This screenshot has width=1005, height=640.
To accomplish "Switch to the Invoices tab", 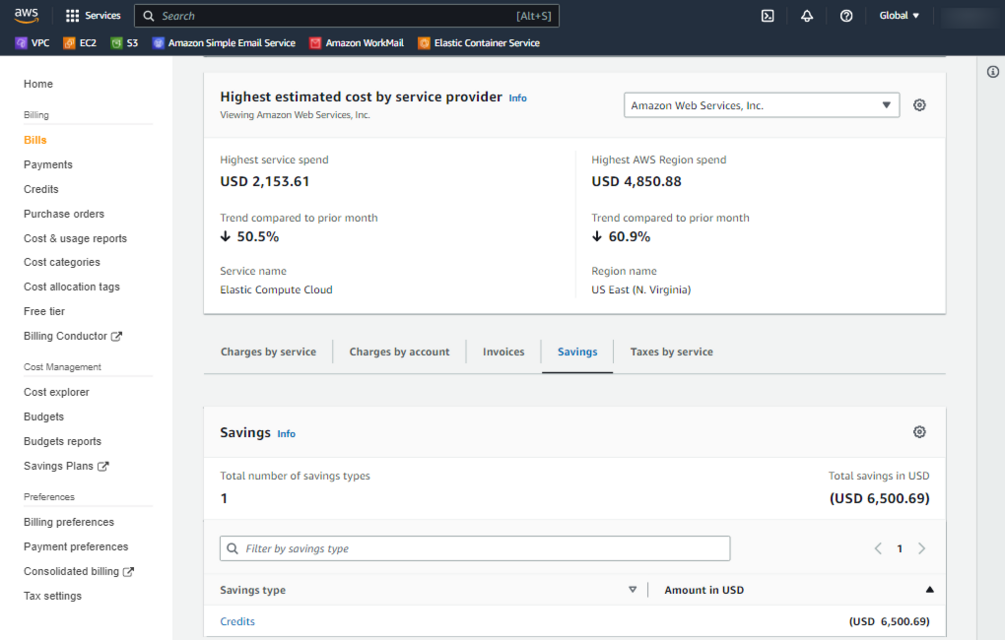I will pyautogui.click(x=503, y=352).
